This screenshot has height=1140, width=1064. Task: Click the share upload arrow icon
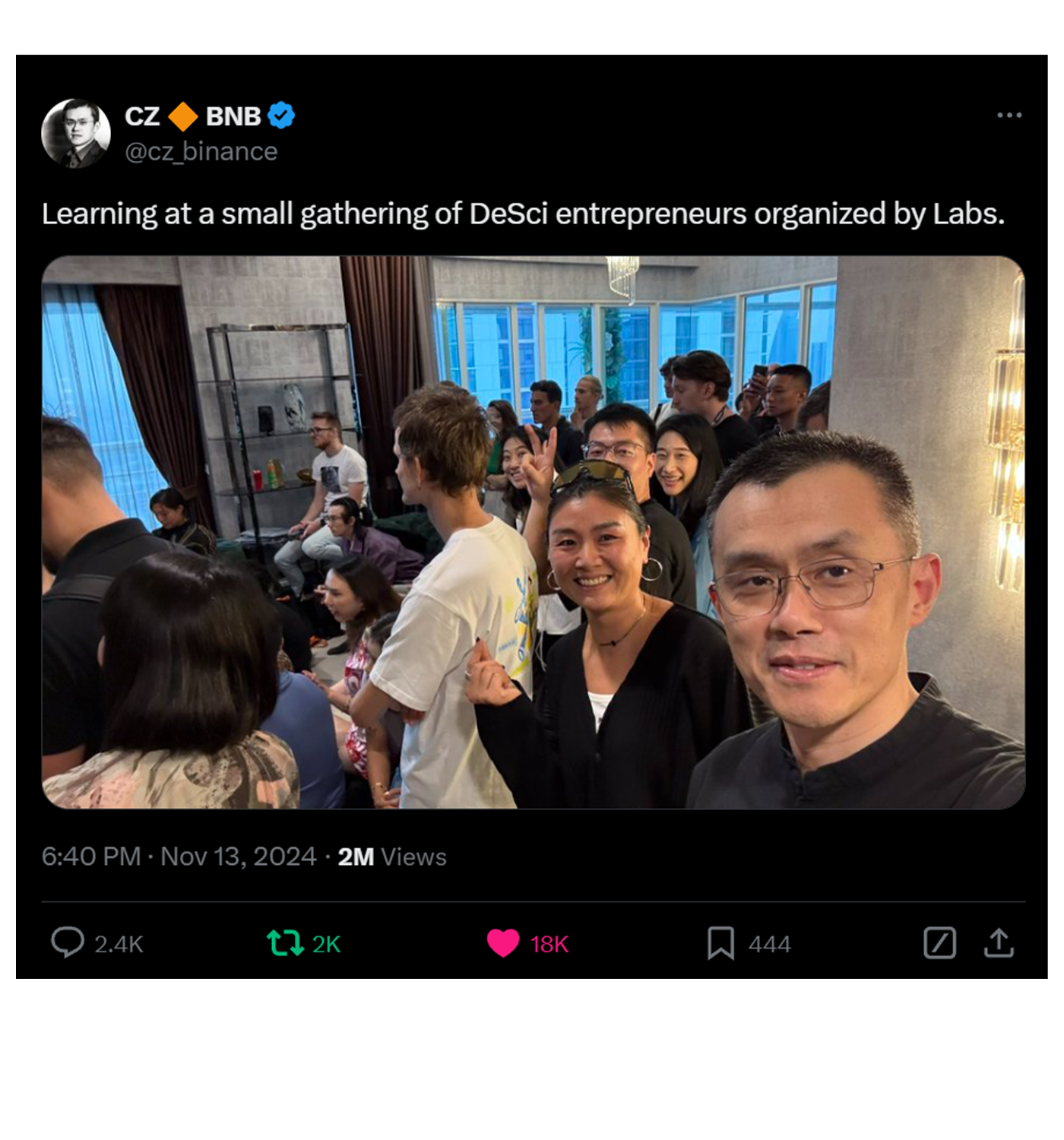click(x=999, y=942)
